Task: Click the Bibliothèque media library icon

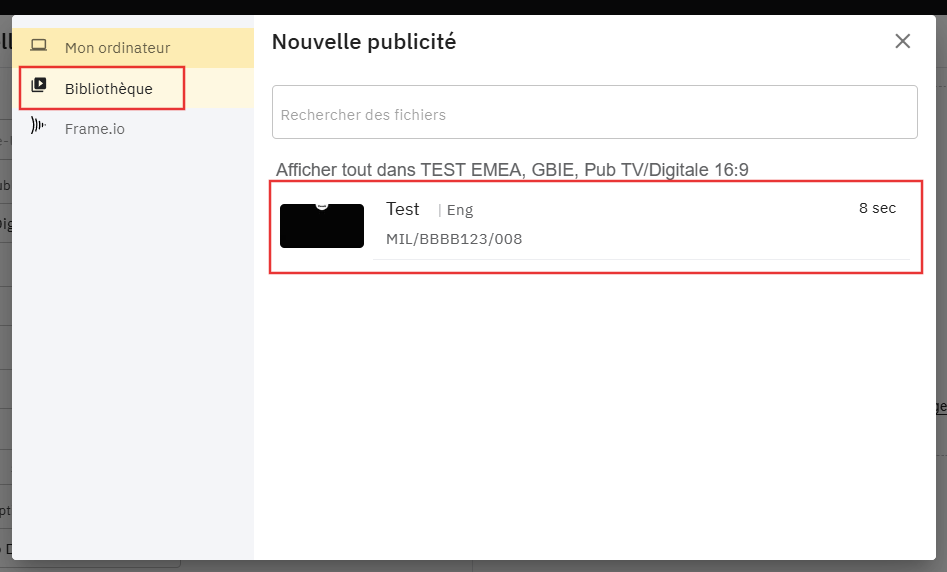Action: pos(39,86)
